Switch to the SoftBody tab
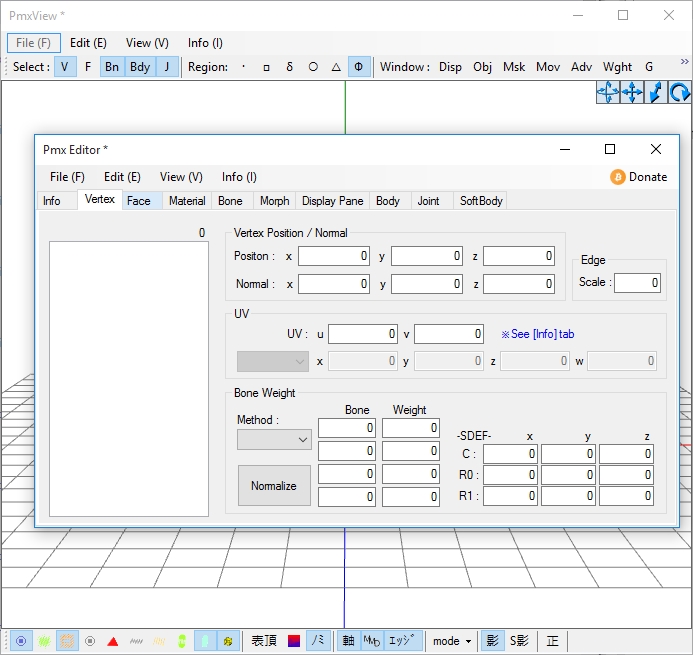 481,201
